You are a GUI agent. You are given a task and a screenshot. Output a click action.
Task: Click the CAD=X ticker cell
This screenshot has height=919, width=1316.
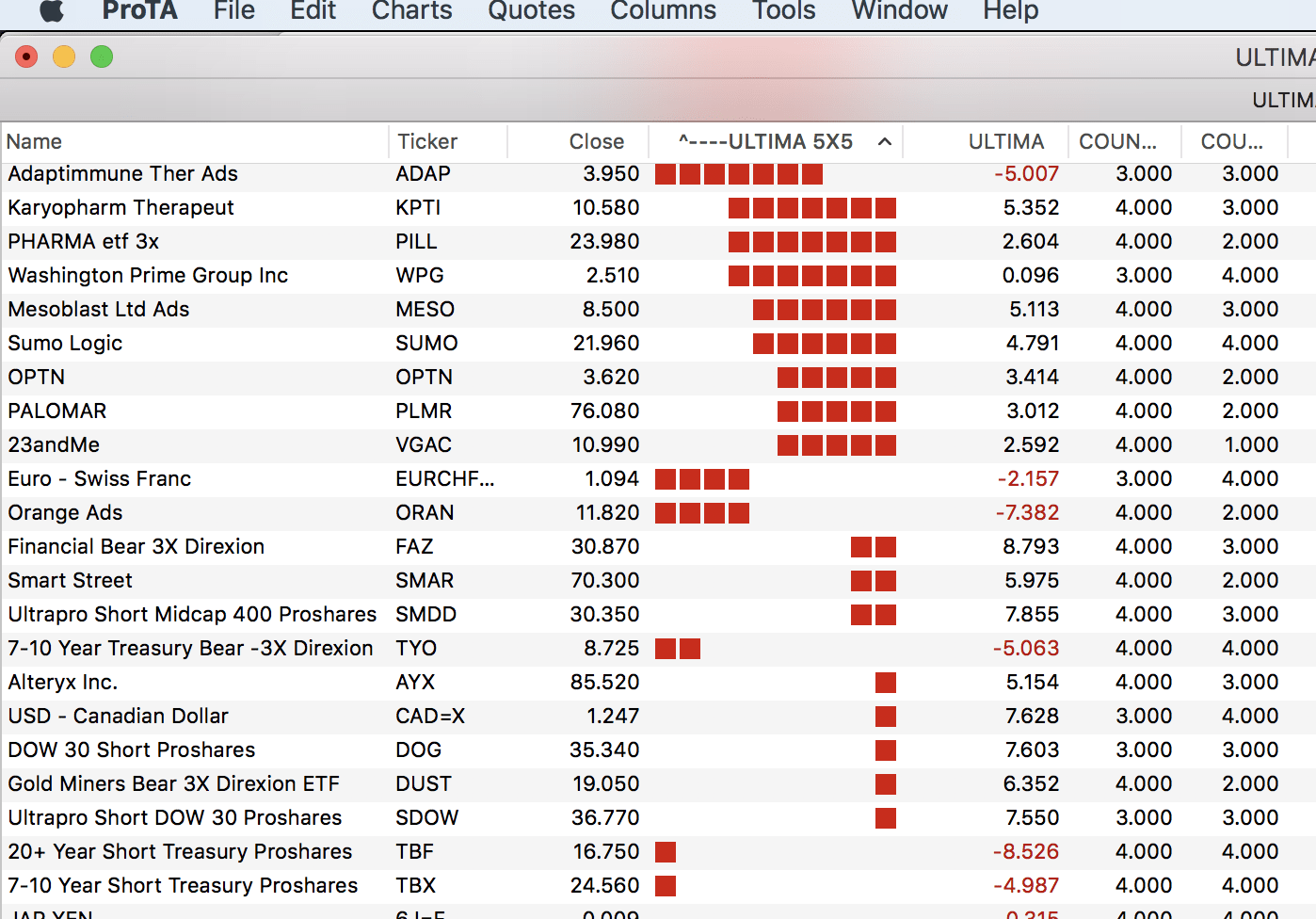pos(430,717)
